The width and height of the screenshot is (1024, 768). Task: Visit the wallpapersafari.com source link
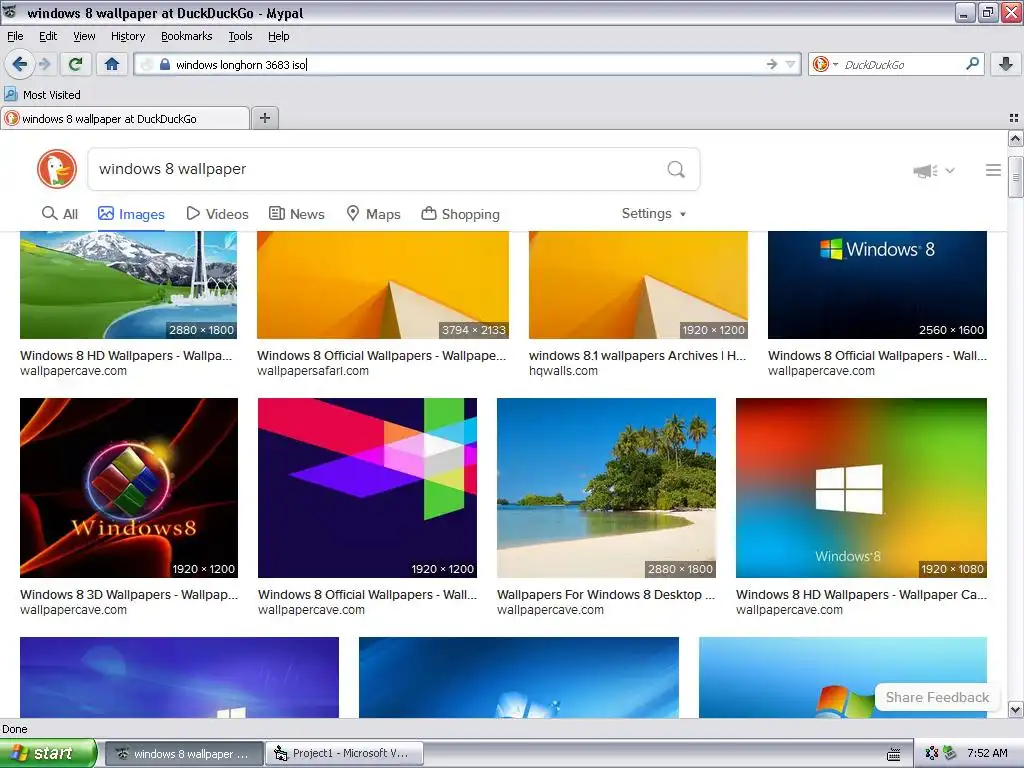point(313,371)
